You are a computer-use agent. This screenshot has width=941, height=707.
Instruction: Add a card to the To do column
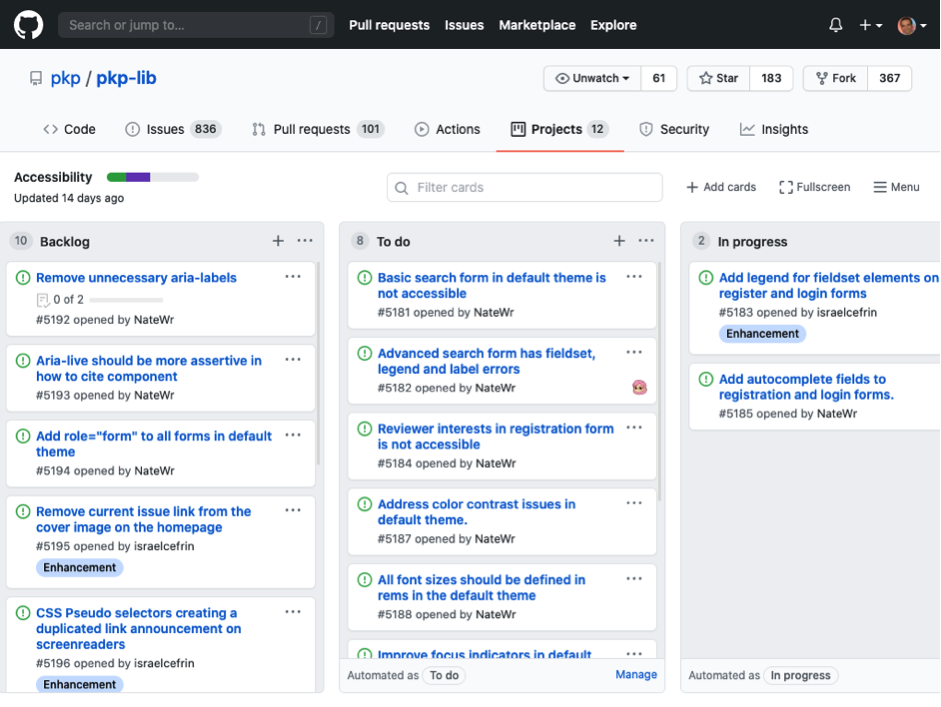point(619,241)
